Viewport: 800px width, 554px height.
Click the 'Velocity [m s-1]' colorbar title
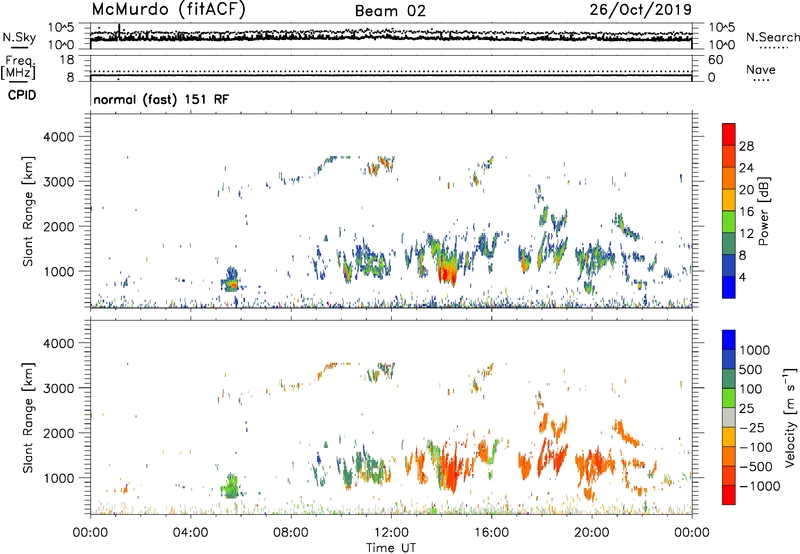[790, 417]
